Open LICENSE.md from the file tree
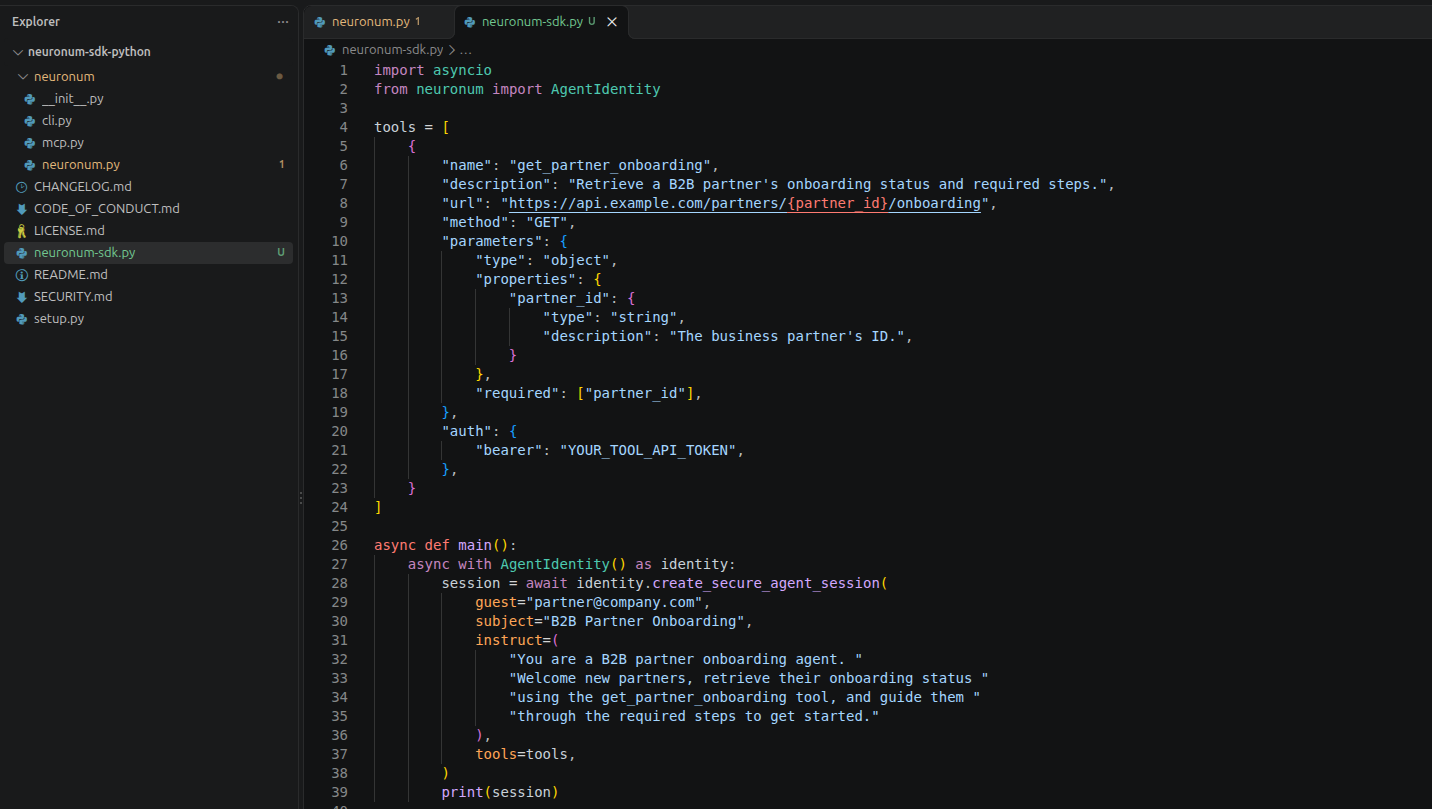The width and height of the screenshot is (1432, 809). (x=69, y=231)
